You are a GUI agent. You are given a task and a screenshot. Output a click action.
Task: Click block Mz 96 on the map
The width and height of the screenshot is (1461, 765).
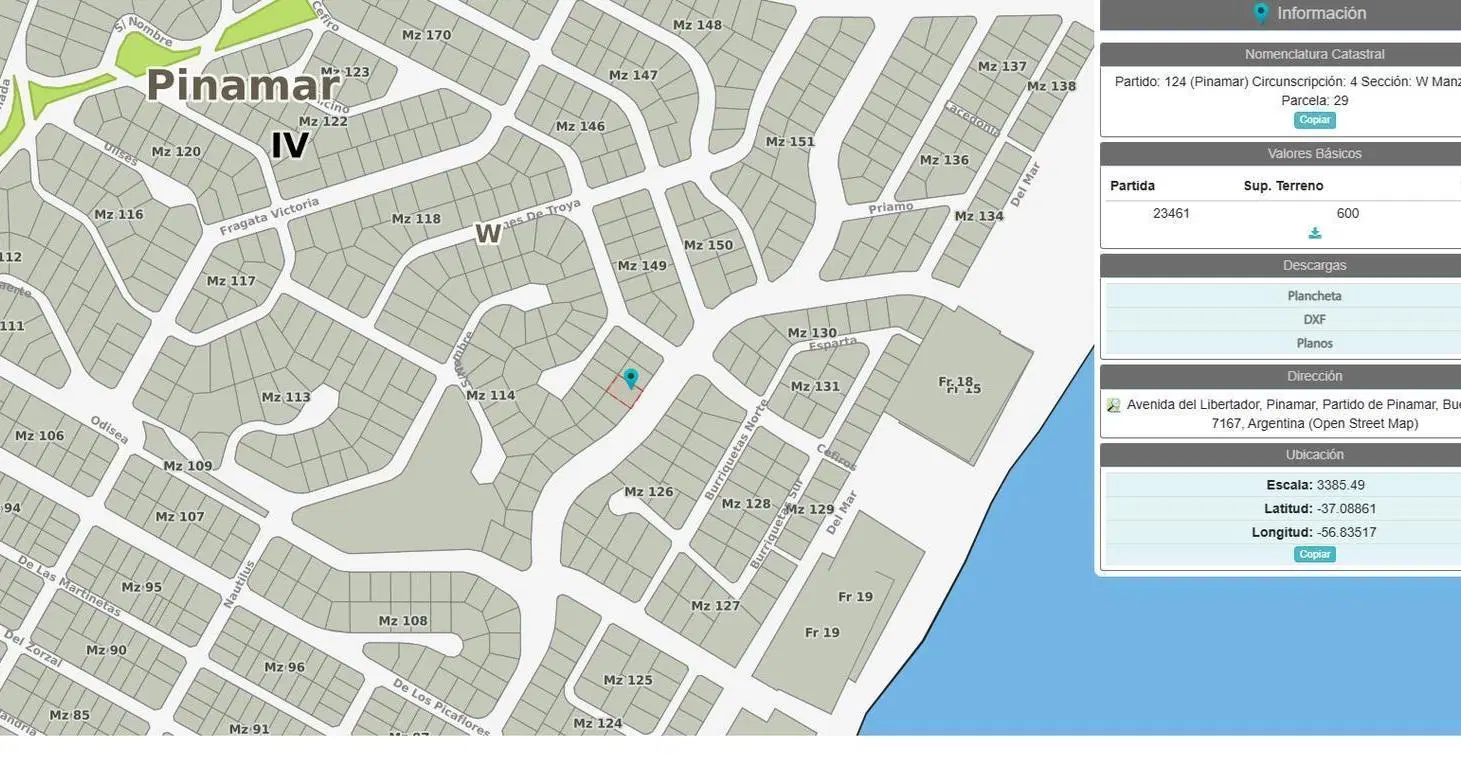pos(284,667)
